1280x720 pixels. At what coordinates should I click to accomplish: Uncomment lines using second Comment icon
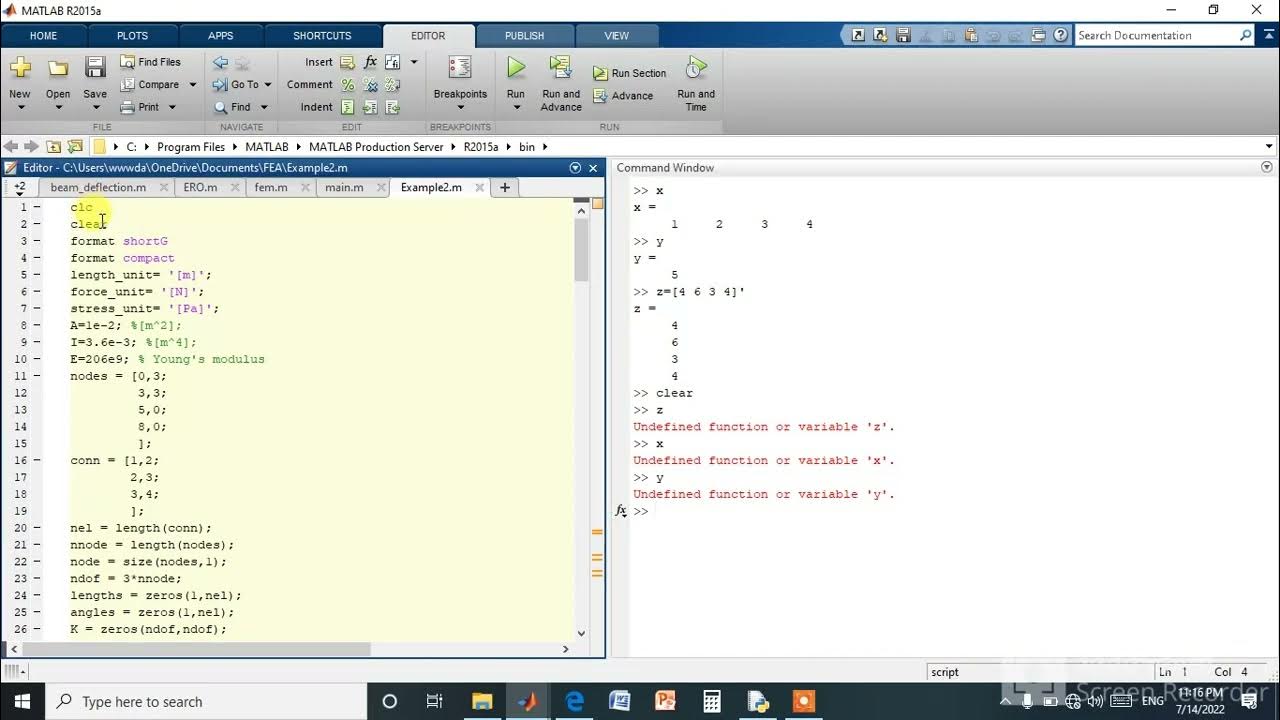pos(370,85)
